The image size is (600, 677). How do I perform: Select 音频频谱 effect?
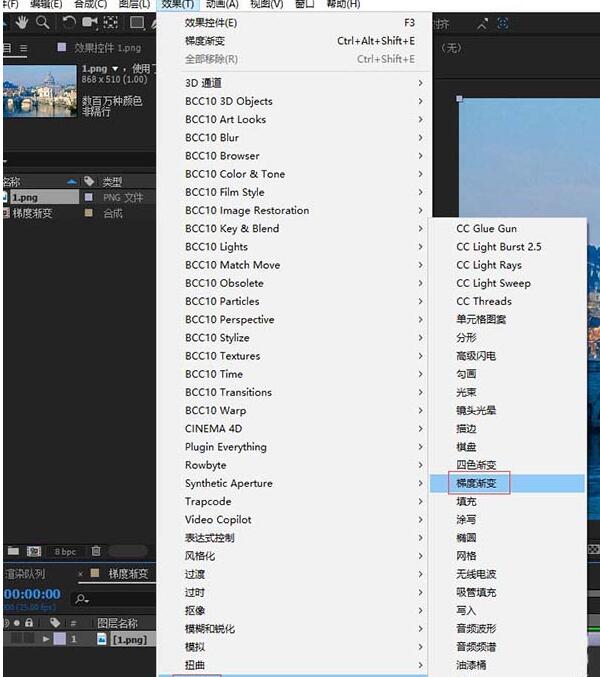click(508, 647)
